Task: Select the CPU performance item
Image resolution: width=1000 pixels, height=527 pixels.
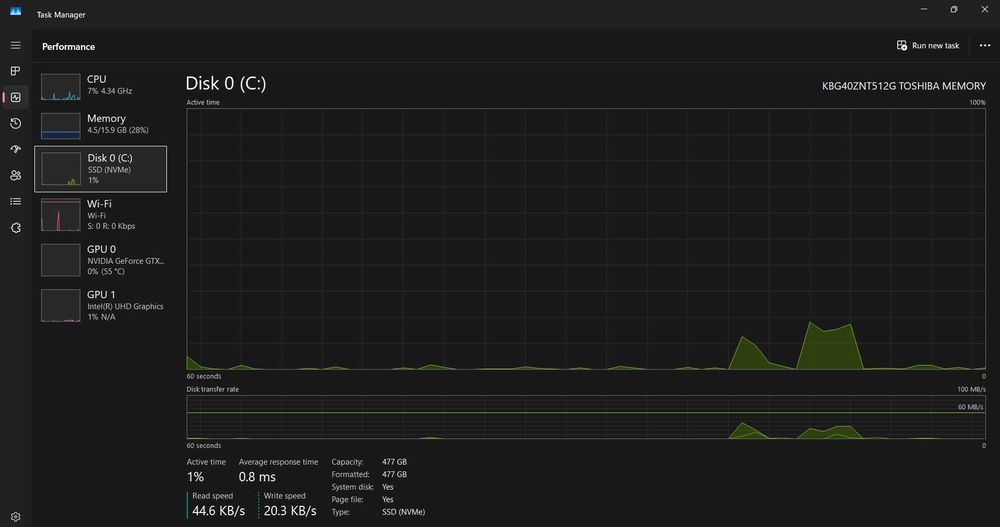Action: [x=101, y=85]
